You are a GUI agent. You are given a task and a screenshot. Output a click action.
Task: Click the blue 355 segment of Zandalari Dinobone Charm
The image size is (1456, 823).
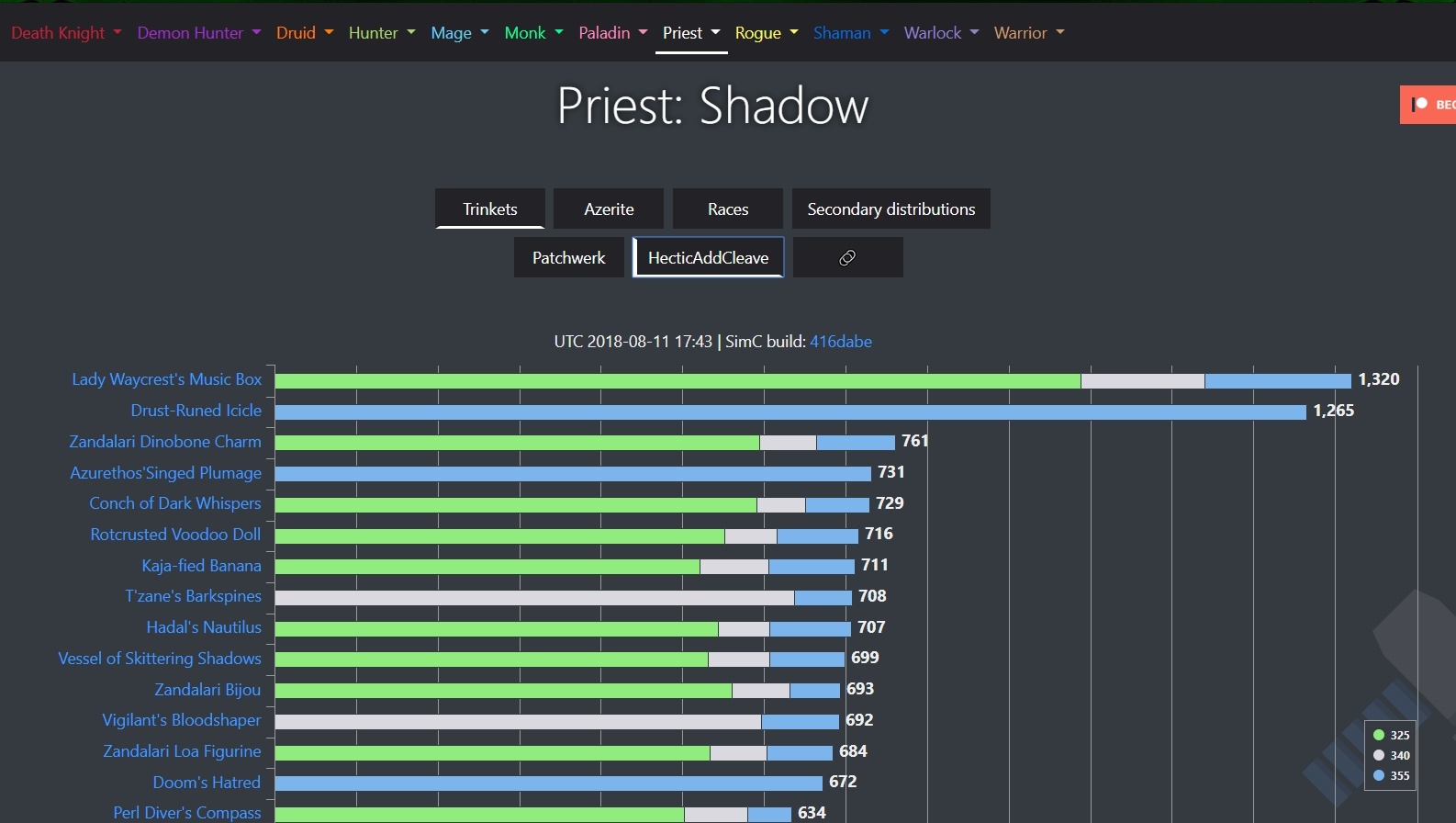point(856,443)
